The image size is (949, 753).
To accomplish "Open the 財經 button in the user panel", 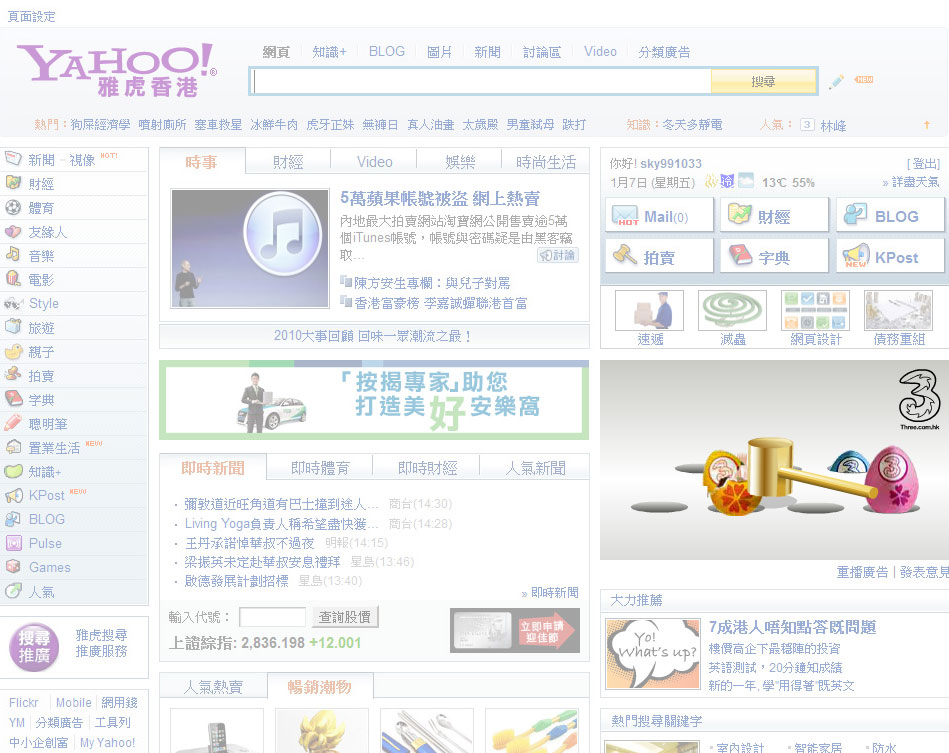I will click(x=774, y=215).
